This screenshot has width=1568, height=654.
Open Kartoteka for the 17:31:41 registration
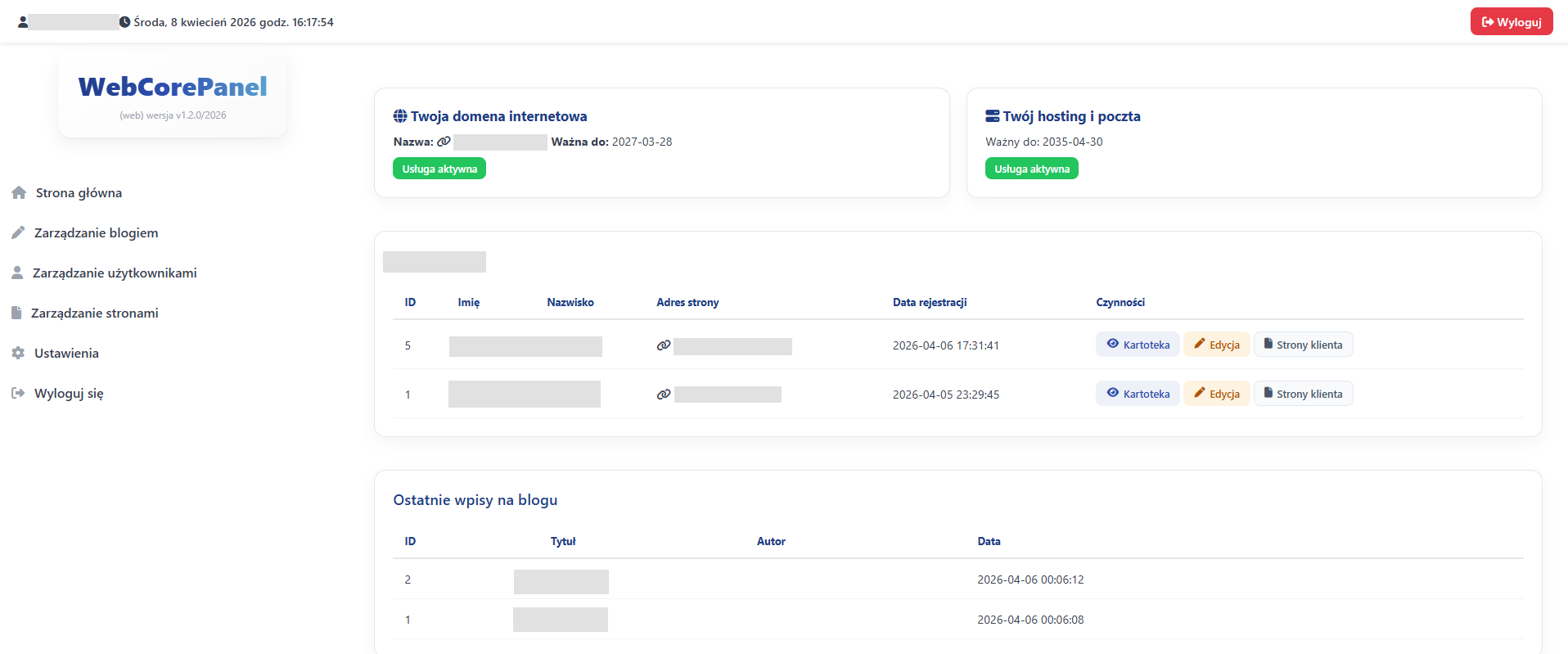tap(1138, 345)
